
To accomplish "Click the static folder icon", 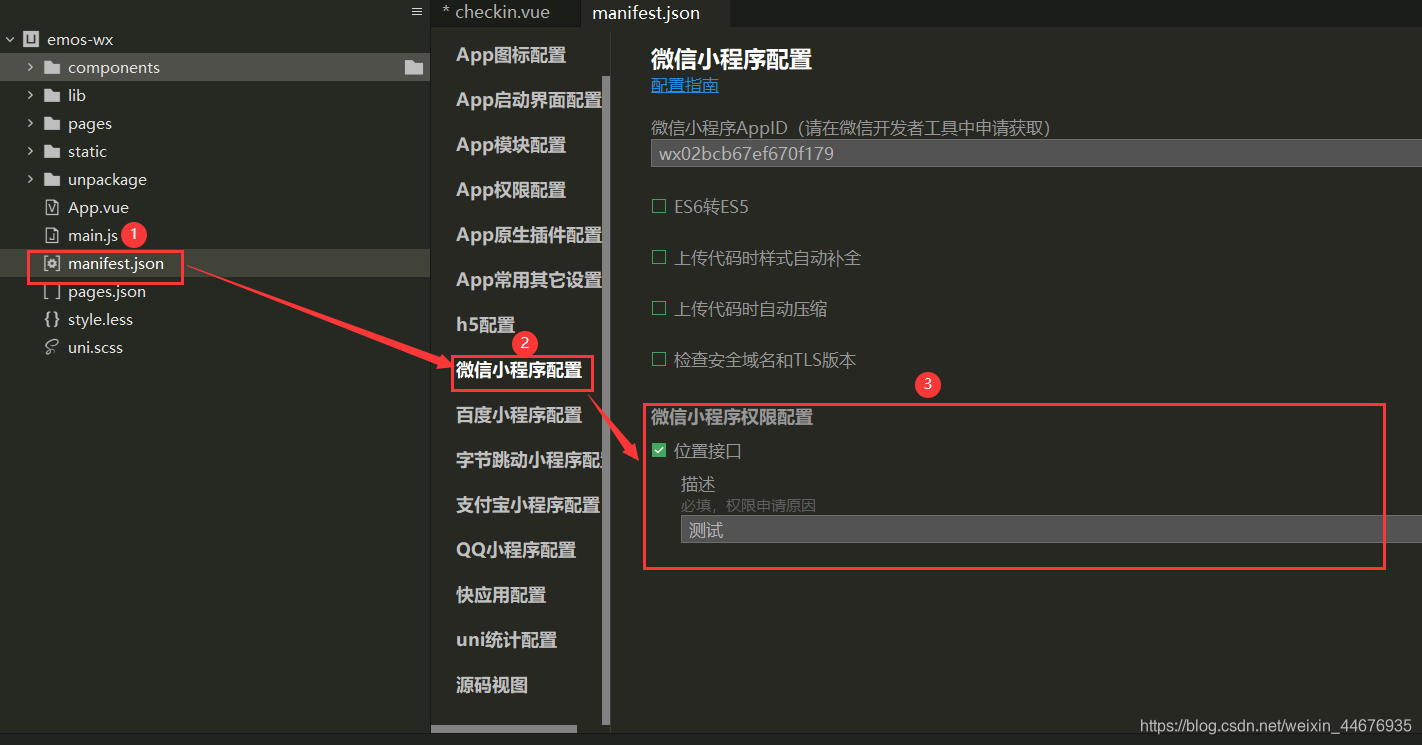I will tap(52, 152).
